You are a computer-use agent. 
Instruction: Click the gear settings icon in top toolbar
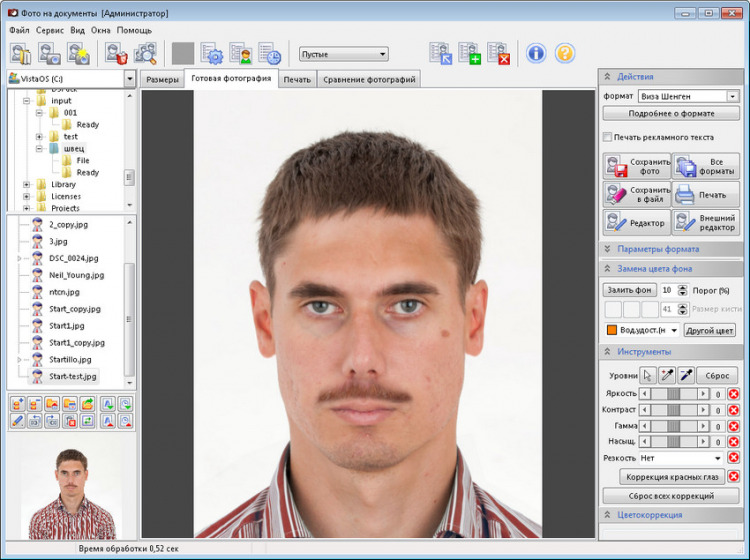tap(211, 53)
